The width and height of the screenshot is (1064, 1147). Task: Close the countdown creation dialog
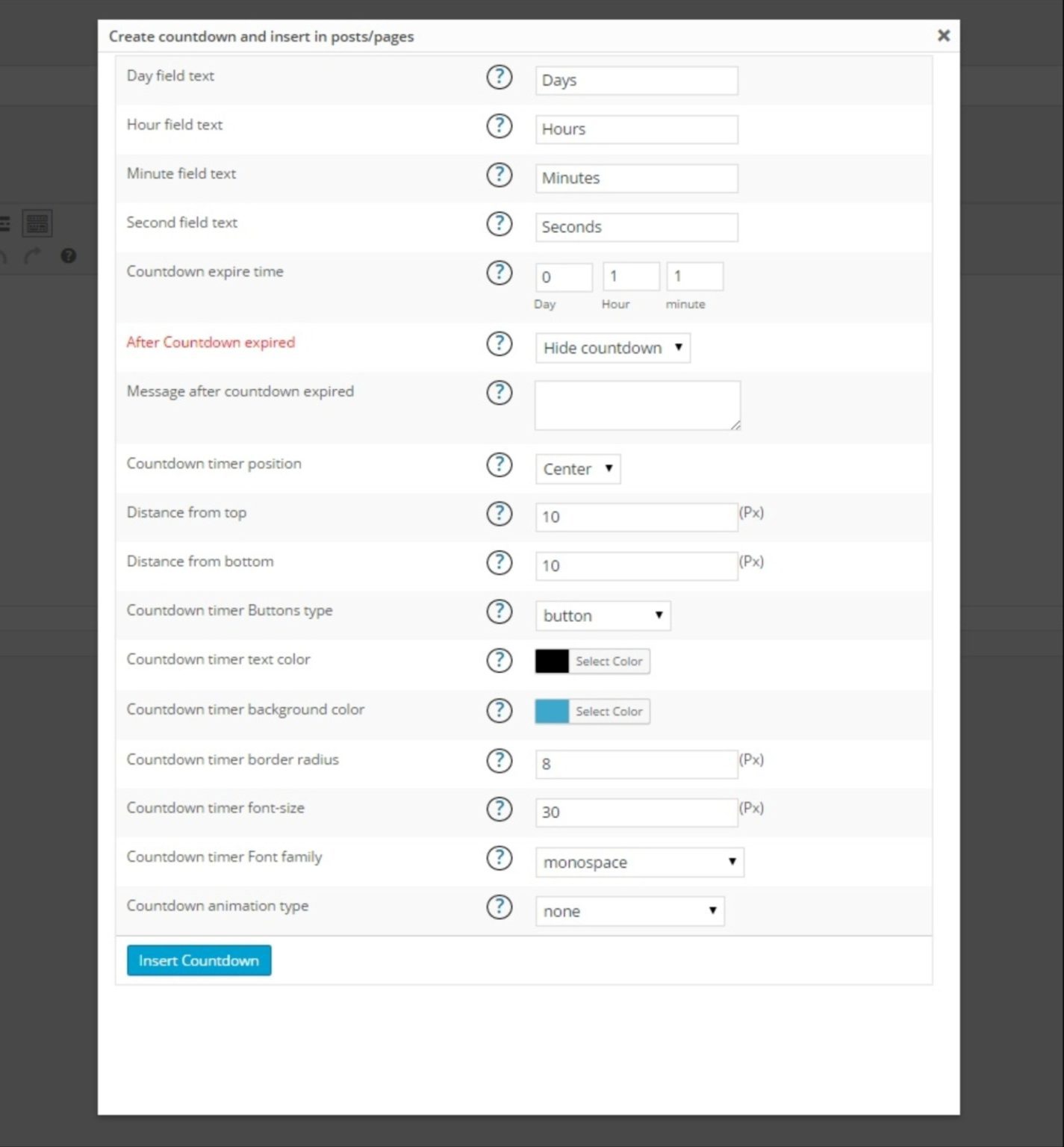tap(943, 35)
